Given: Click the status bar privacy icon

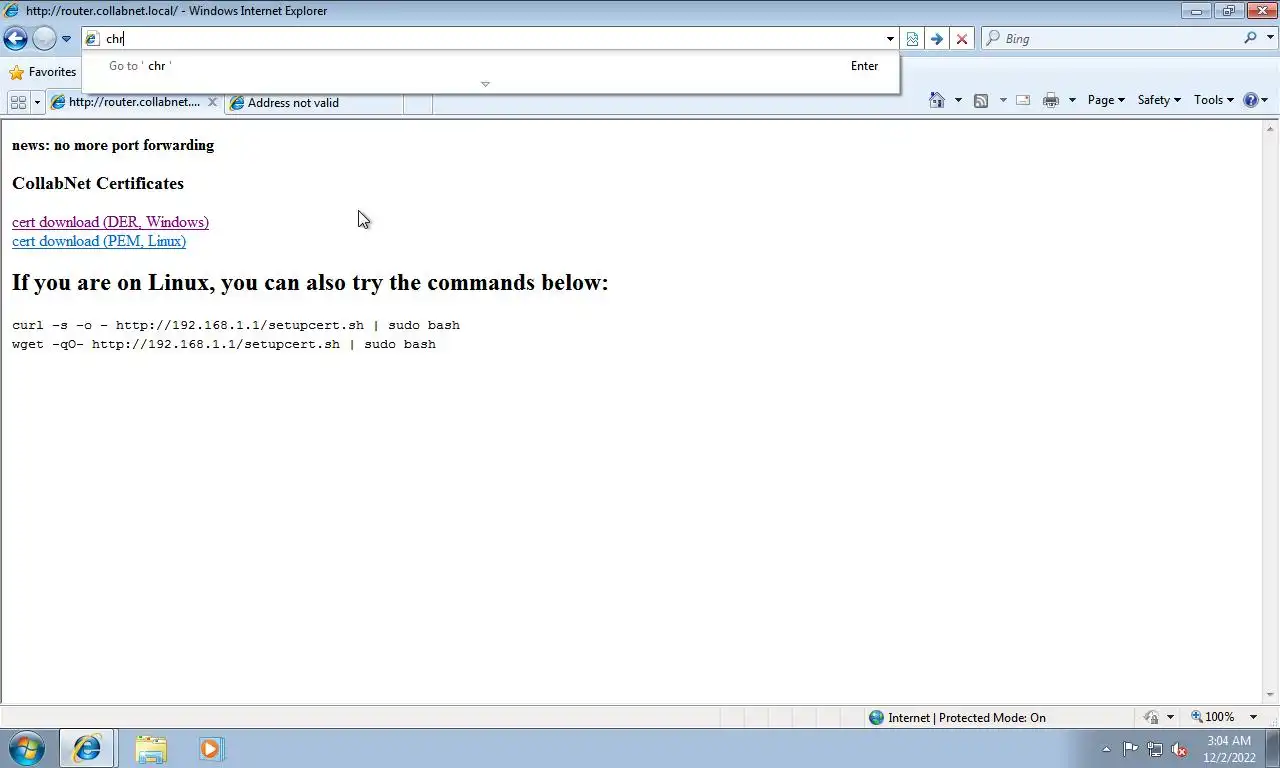Looking at the screenshot, I should click(1151, 717).
